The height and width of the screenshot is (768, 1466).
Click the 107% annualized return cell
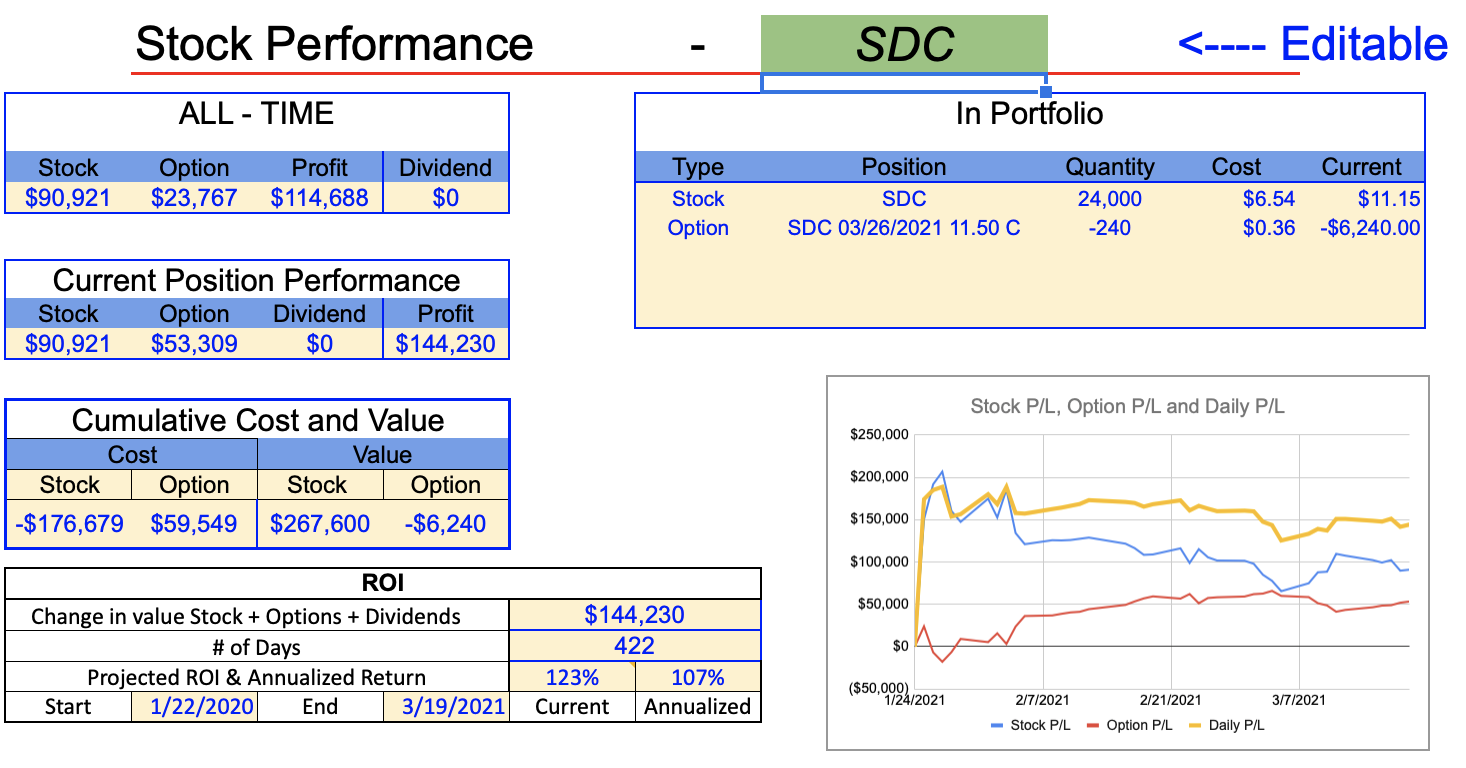[x=697, y=677]
